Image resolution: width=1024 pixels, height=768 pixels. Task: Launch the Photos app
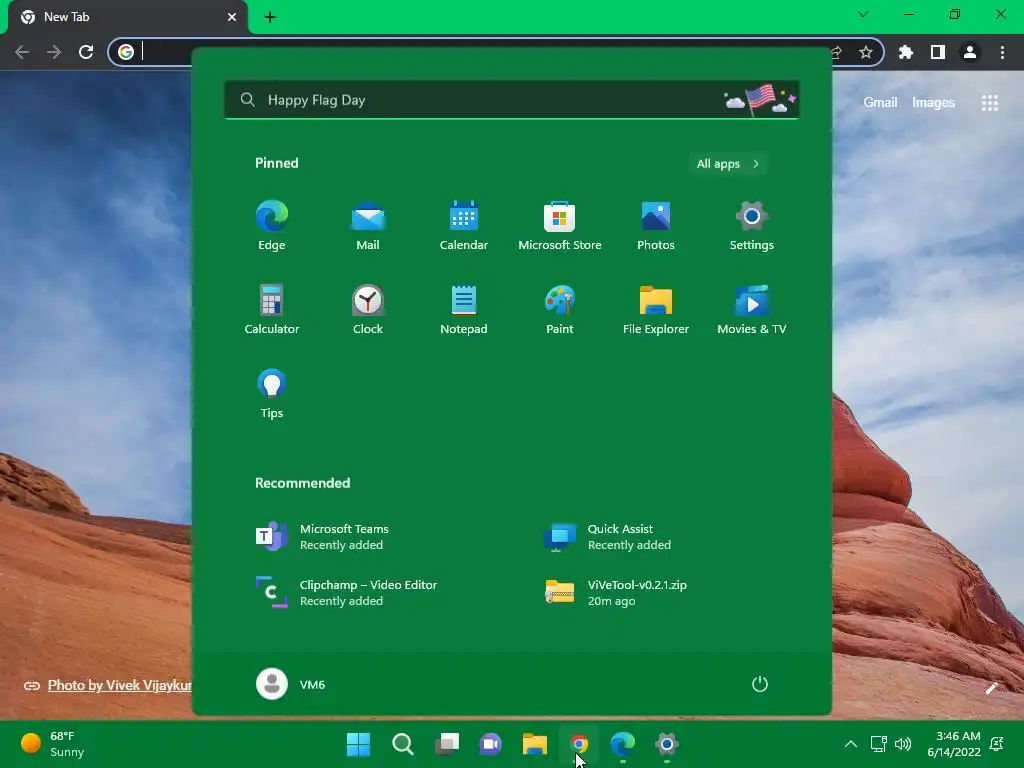click(x=656, y=225)
